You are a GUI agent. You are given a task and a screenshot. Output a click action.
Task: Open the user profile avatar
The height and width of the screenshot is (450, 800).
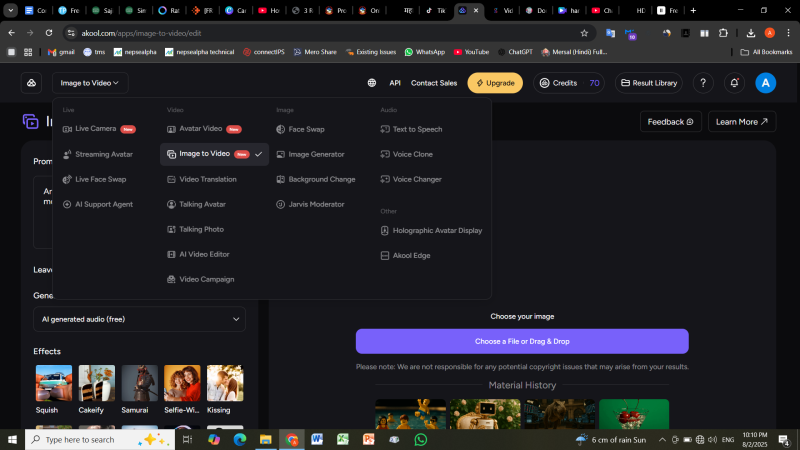click(766, 83)
